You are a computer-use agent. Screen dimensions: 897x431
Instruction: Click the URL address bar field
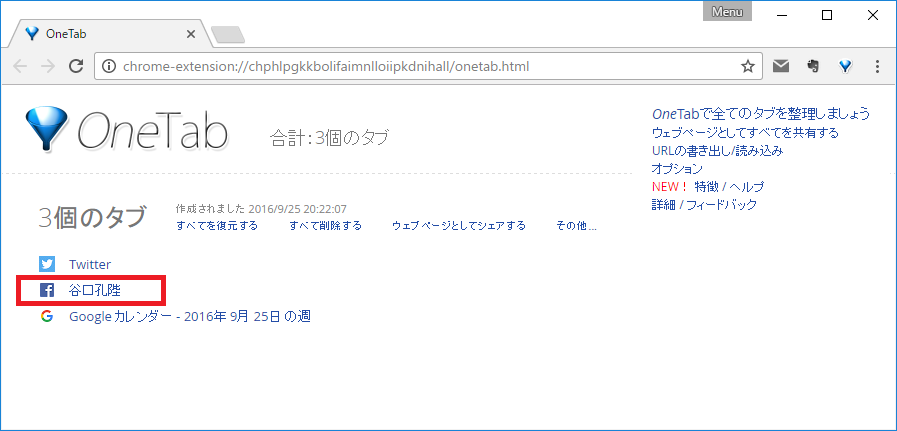420,67
